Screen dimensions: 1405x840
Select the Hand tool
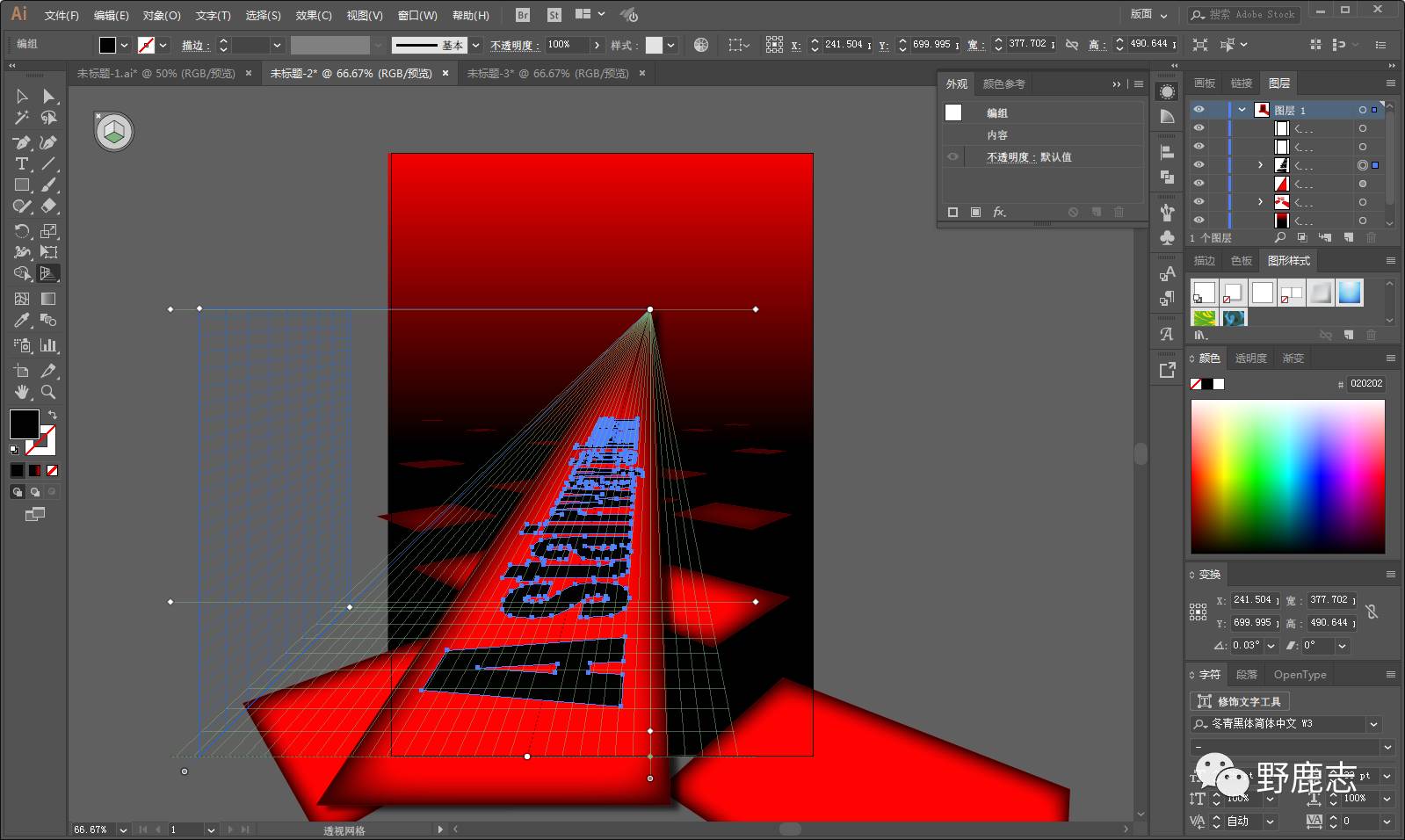[x=22, y=392]
